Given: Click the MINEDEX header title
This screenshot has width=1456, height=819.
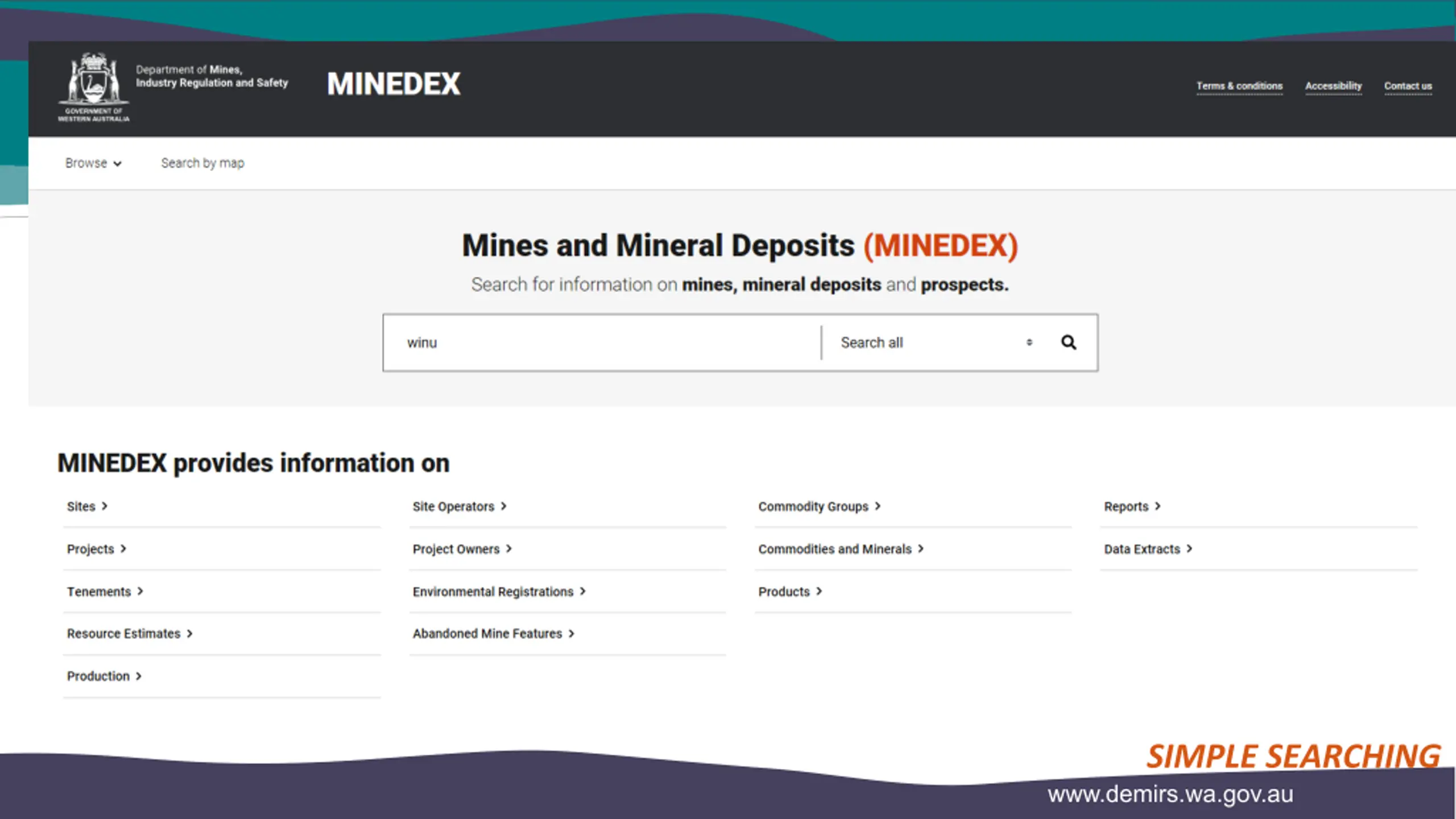Looking at the screenshot, I should tap(394, 84).
